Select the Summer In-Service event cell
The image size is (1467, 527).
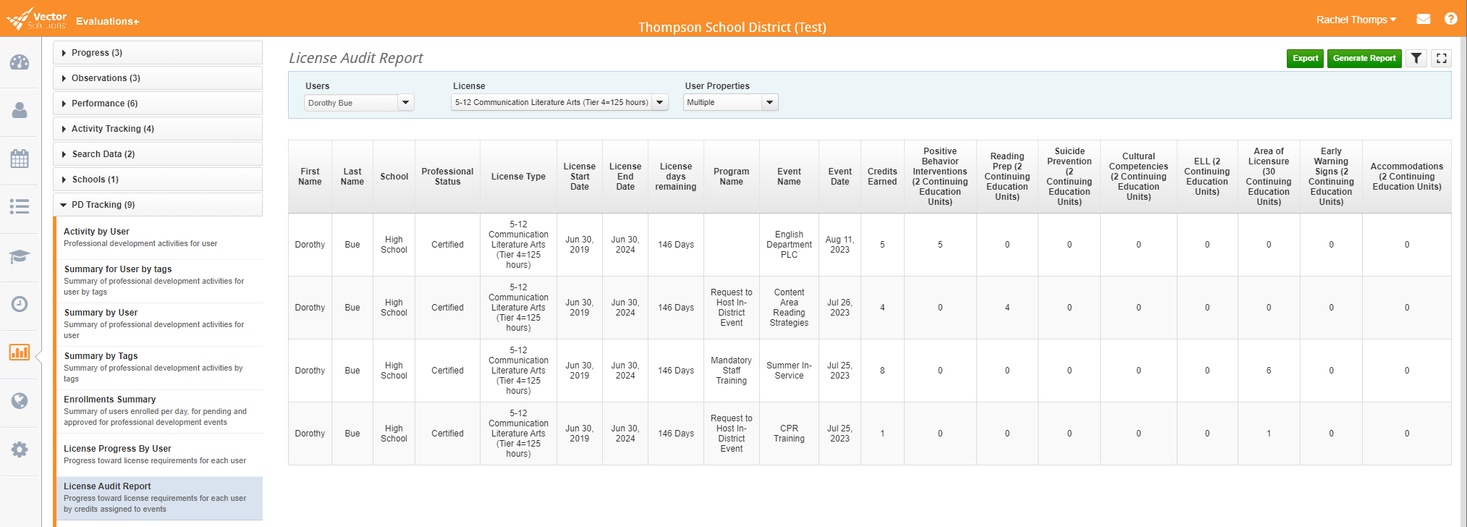789,370
